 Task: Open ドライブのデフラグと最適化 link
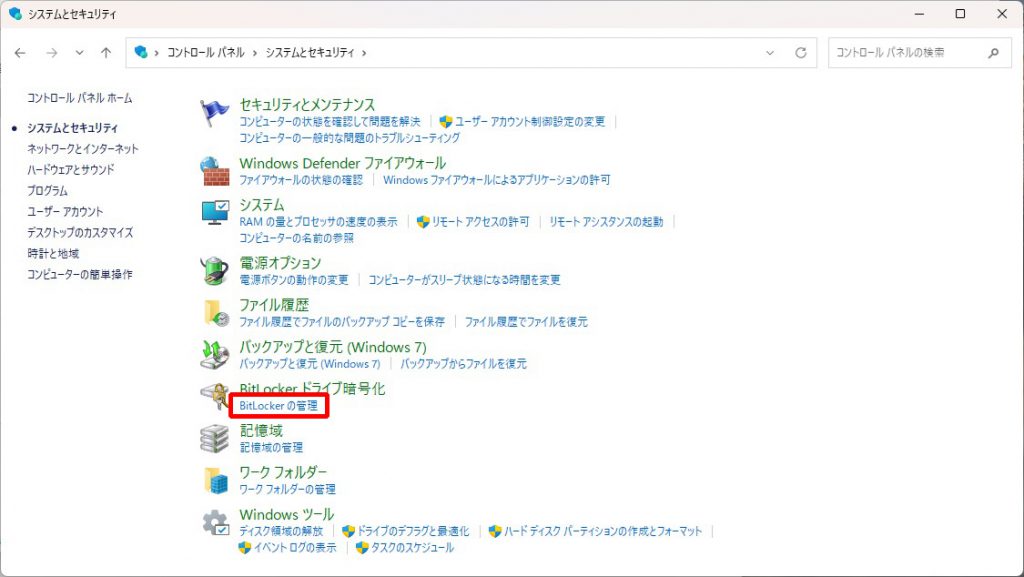click(413, 531)
